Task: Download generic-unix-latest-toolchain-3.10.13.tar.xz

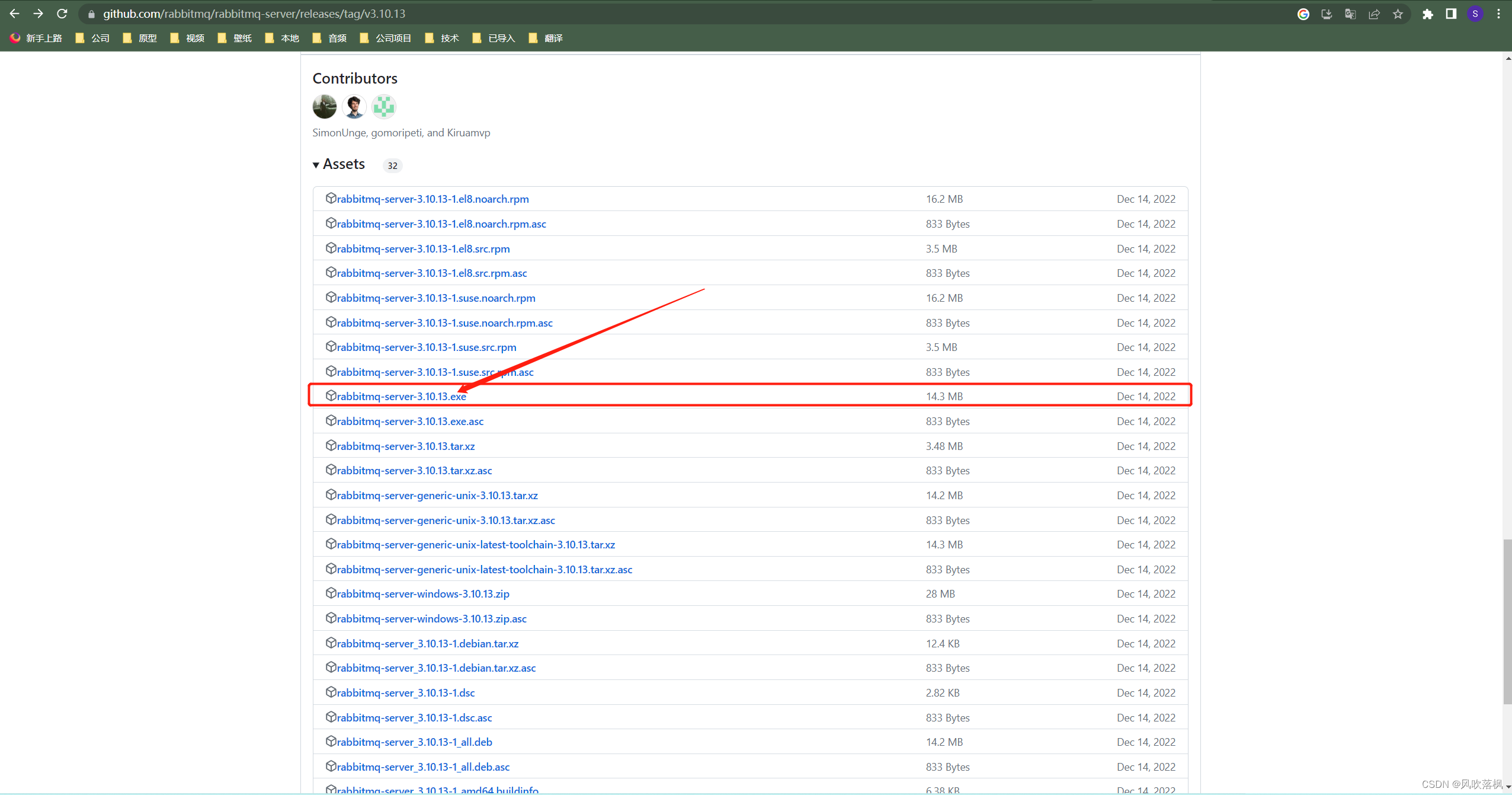Action: click(476, 545)
